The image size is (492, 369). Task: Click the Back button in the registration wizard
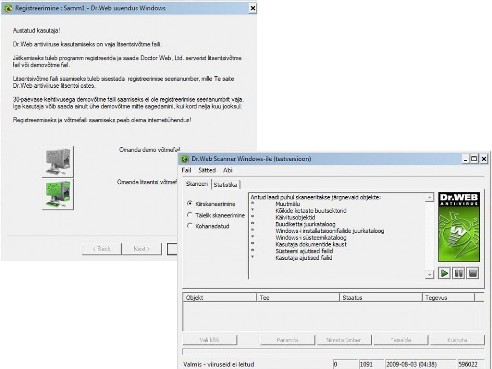[102, 249]
